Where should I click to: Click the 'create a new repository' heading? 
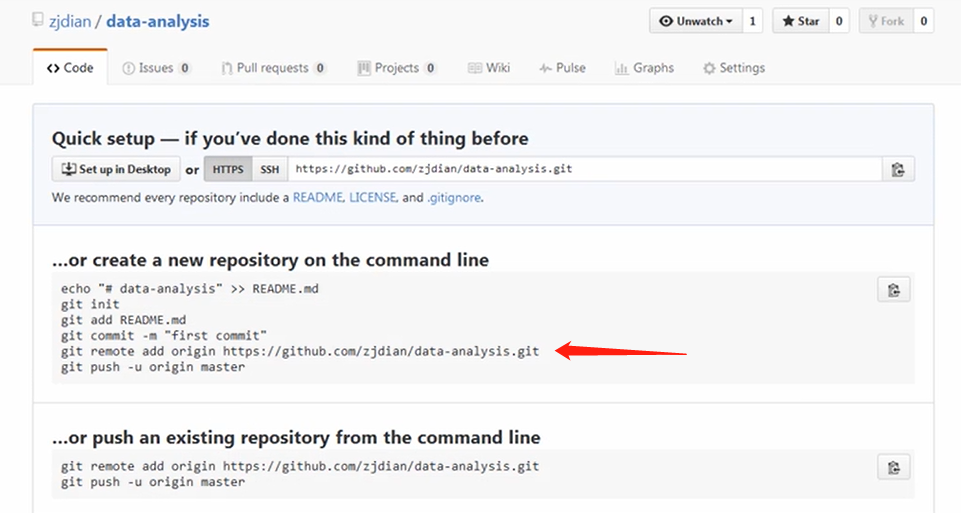[x=270, y=260]
